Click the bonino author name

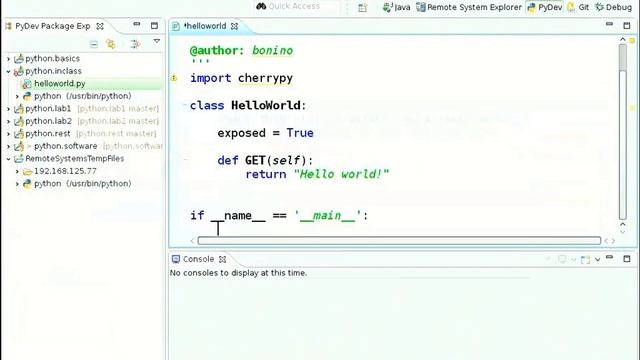pyautogui.click(x=272, y=51)
